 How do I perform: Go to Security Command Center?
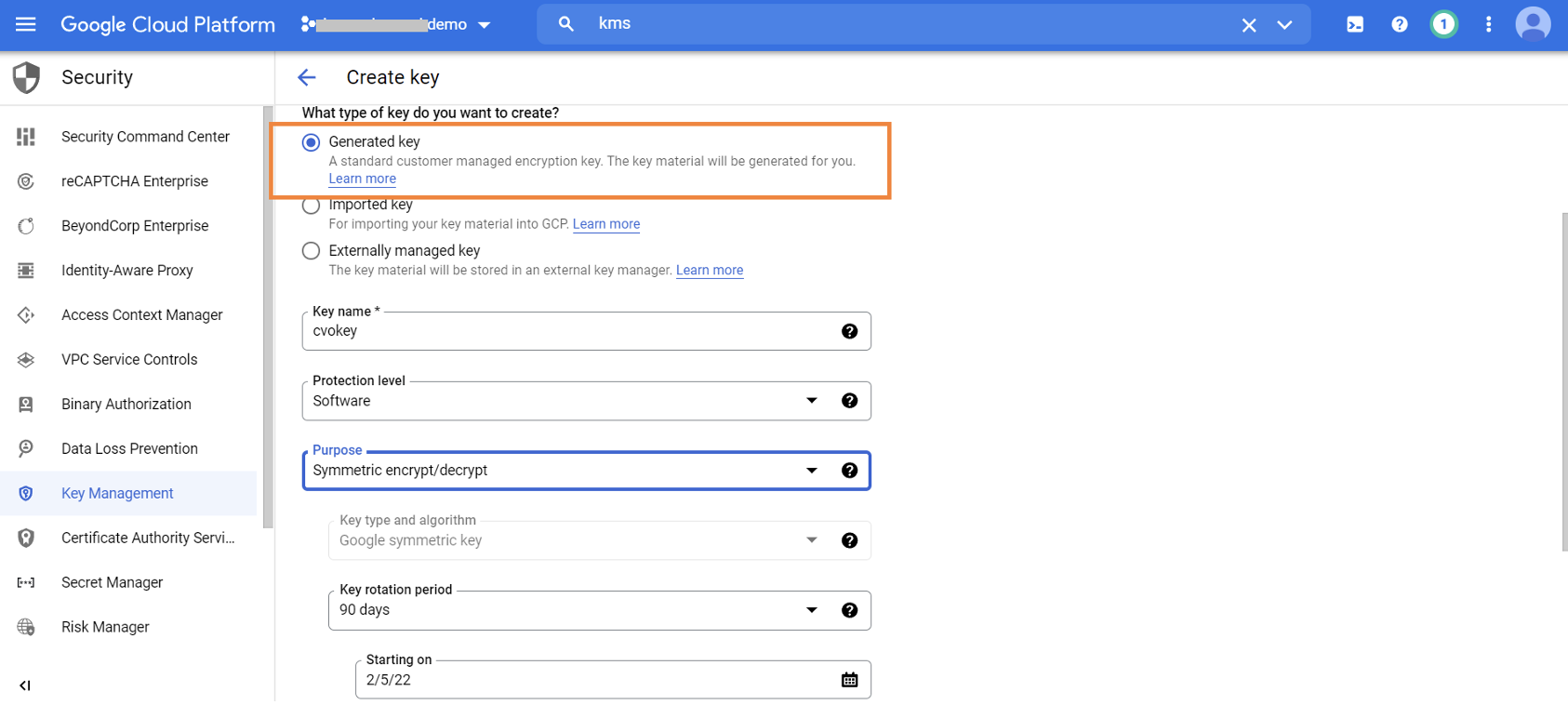(145, 137)
